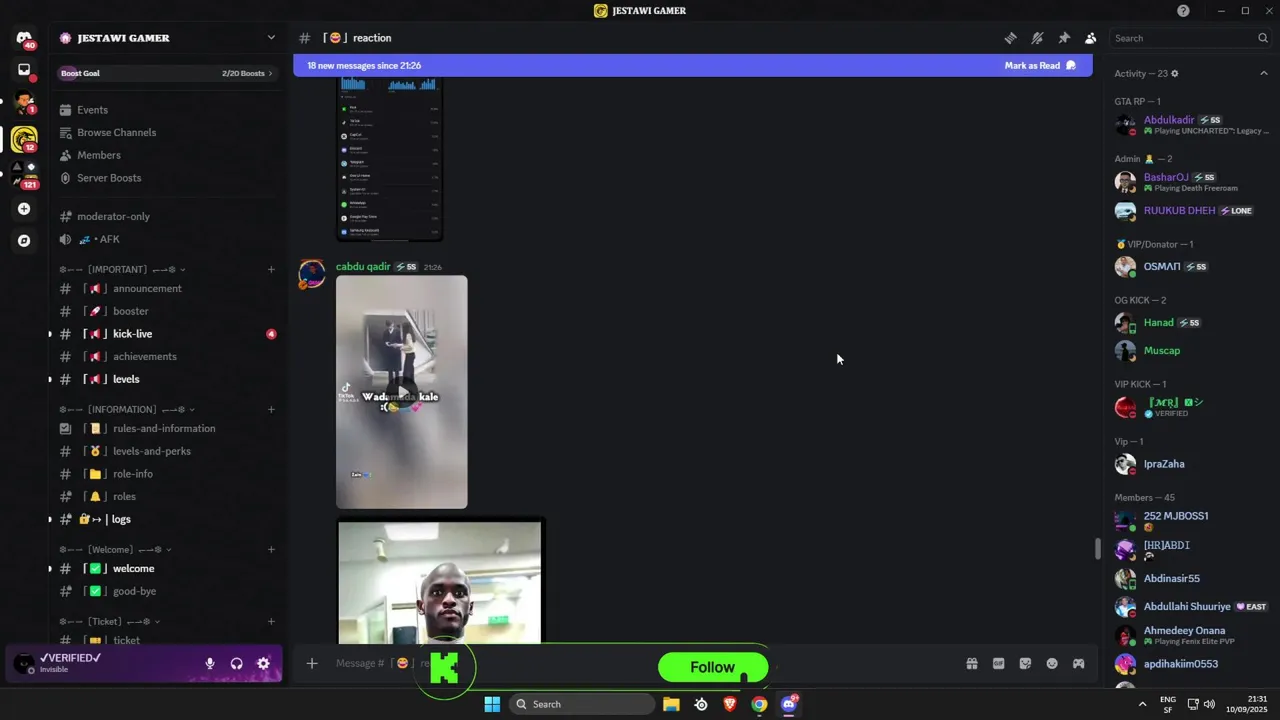The height and width of the screenshot is (720, 1280).
Task: Open the attachment plus button in message bar
Action: click(x=312, y=663)
